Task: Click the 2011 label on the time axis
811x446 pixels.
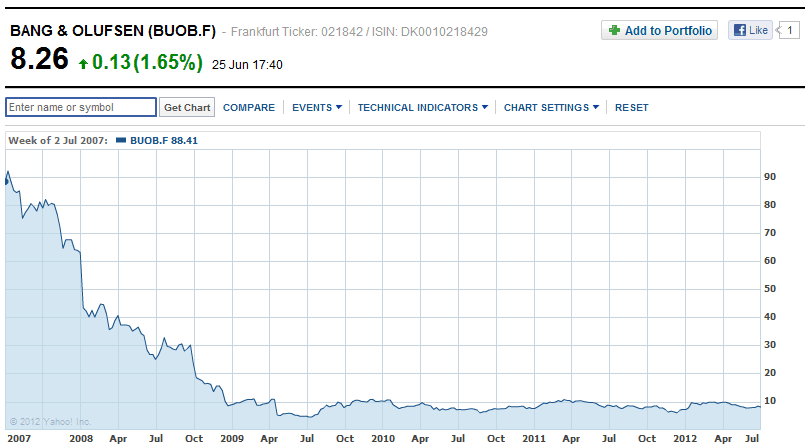Action: pos(533,438)
